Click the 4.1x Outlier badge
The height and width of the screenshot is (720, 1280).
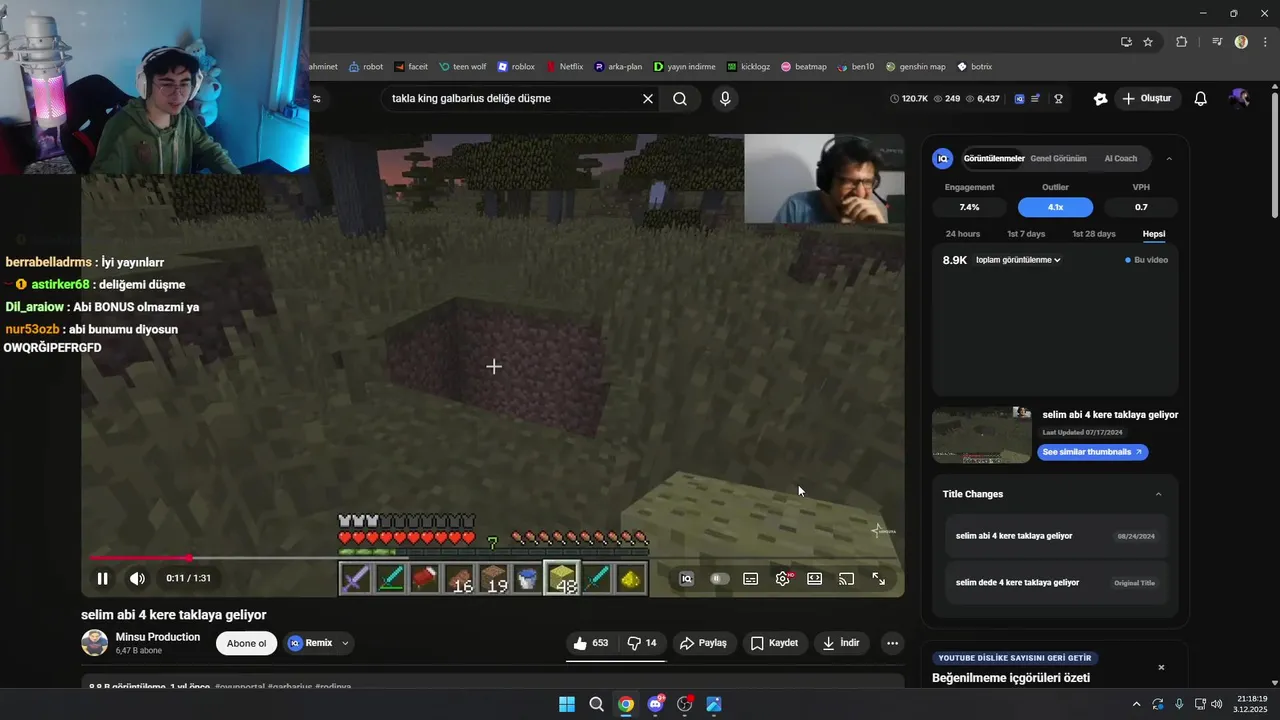(x=1055, y=207)
